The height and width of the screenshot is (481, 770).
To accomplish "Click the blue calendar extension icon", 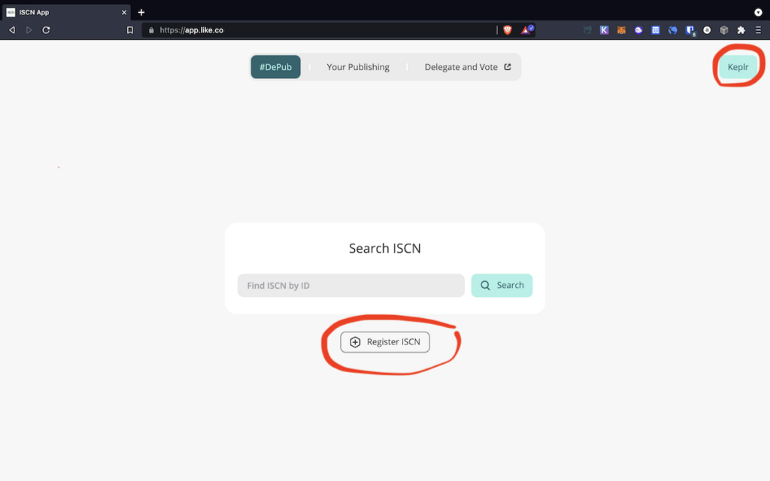I will pos(656,30).
